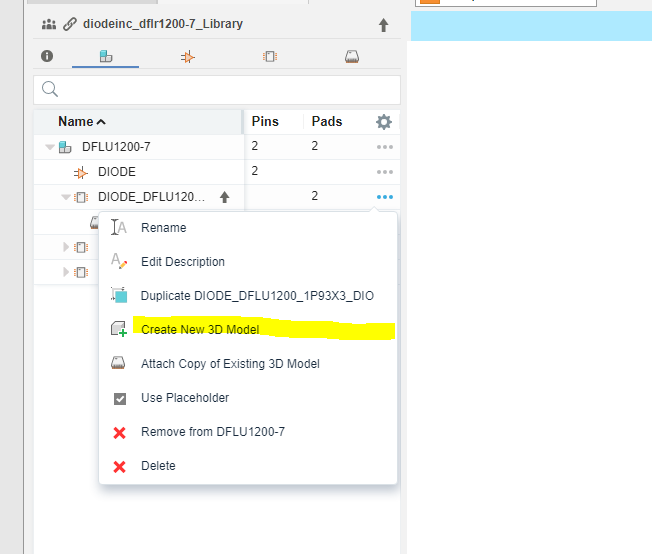Choose Remove from DFLU1200-7
This screenshot has height=554, width=652.
[x=248, y=432]
